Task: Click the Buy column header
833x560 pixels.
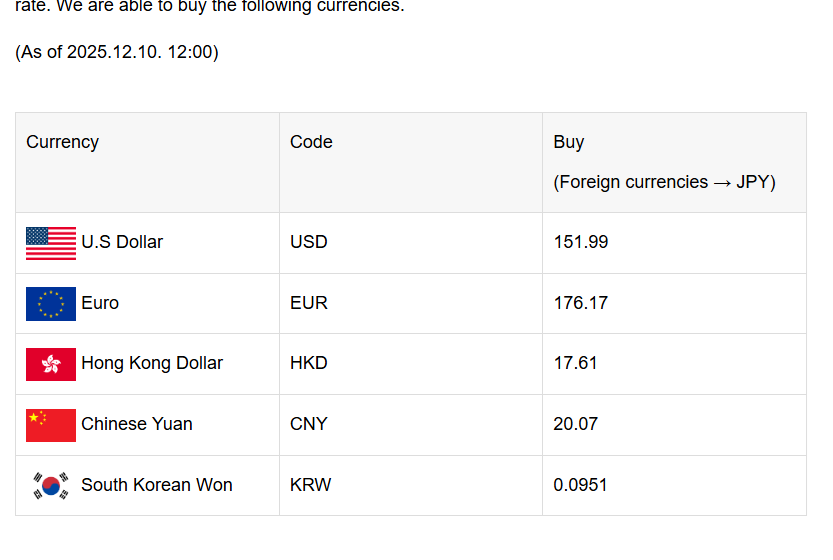Action: tap(569, 142)
